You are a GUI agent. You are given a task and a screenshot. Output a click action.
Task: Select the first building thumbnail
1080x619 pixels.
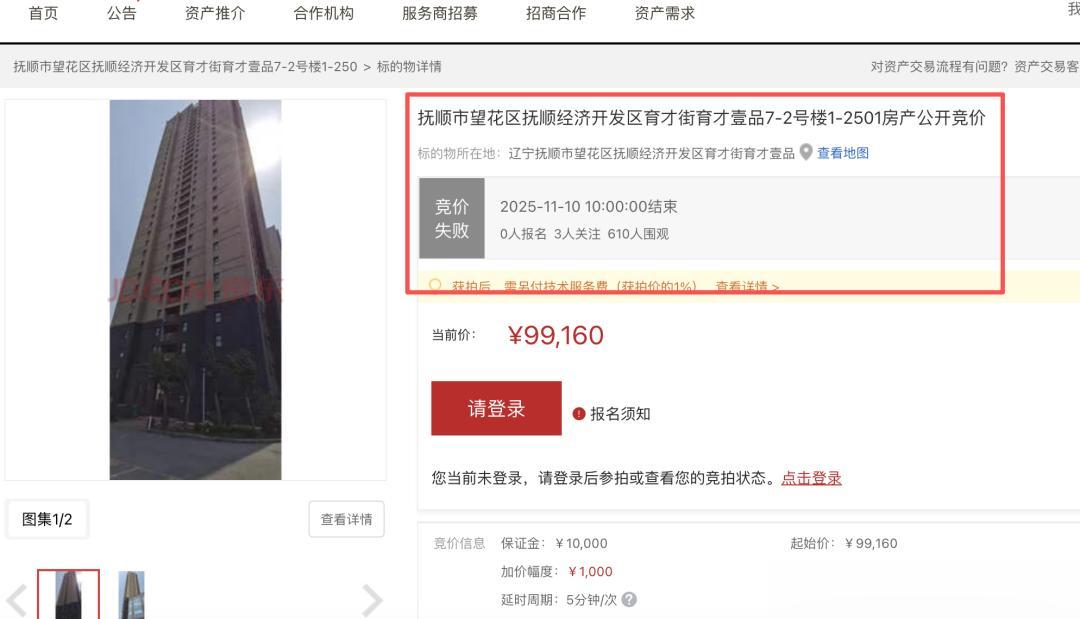pos(68,594)
